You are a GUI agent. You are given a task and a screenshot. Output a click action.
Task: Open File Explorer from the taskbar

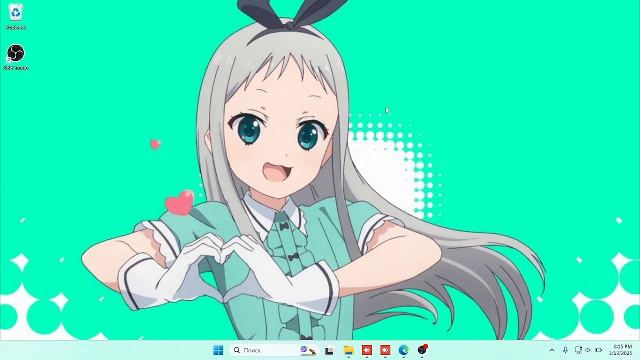348,350
